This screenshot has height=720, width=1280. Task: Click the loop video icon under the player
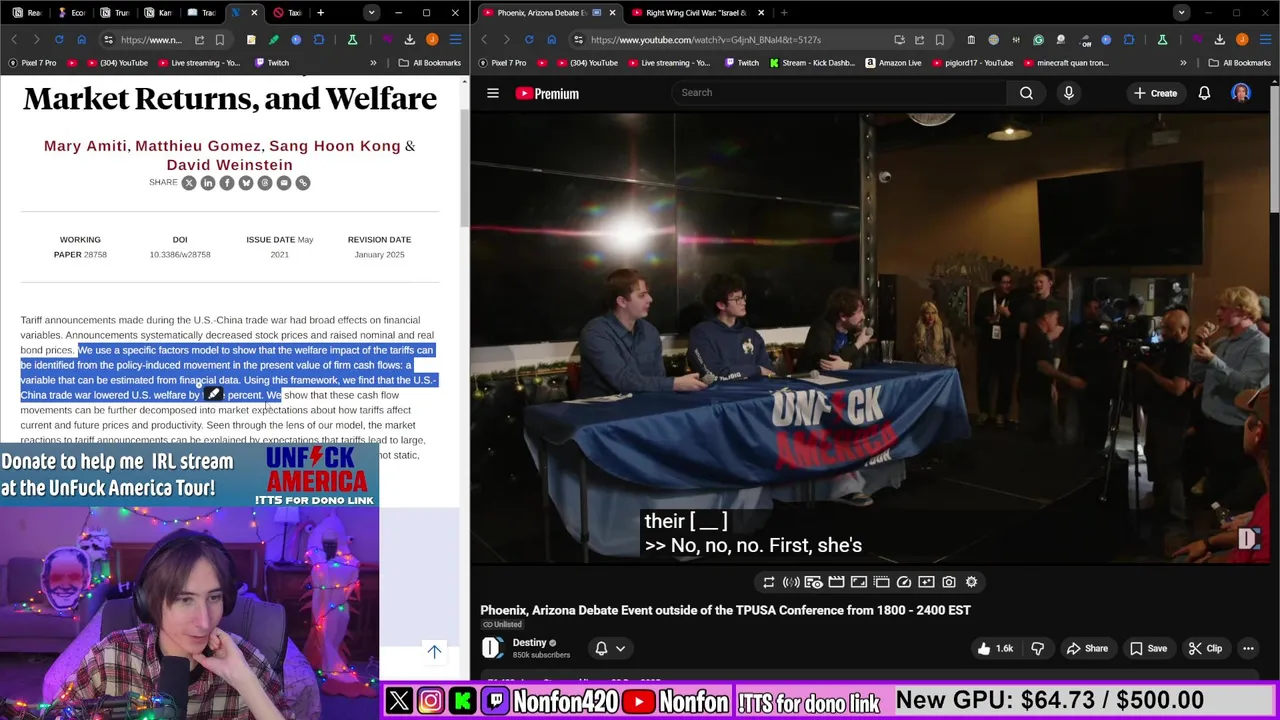coord(768,582)
